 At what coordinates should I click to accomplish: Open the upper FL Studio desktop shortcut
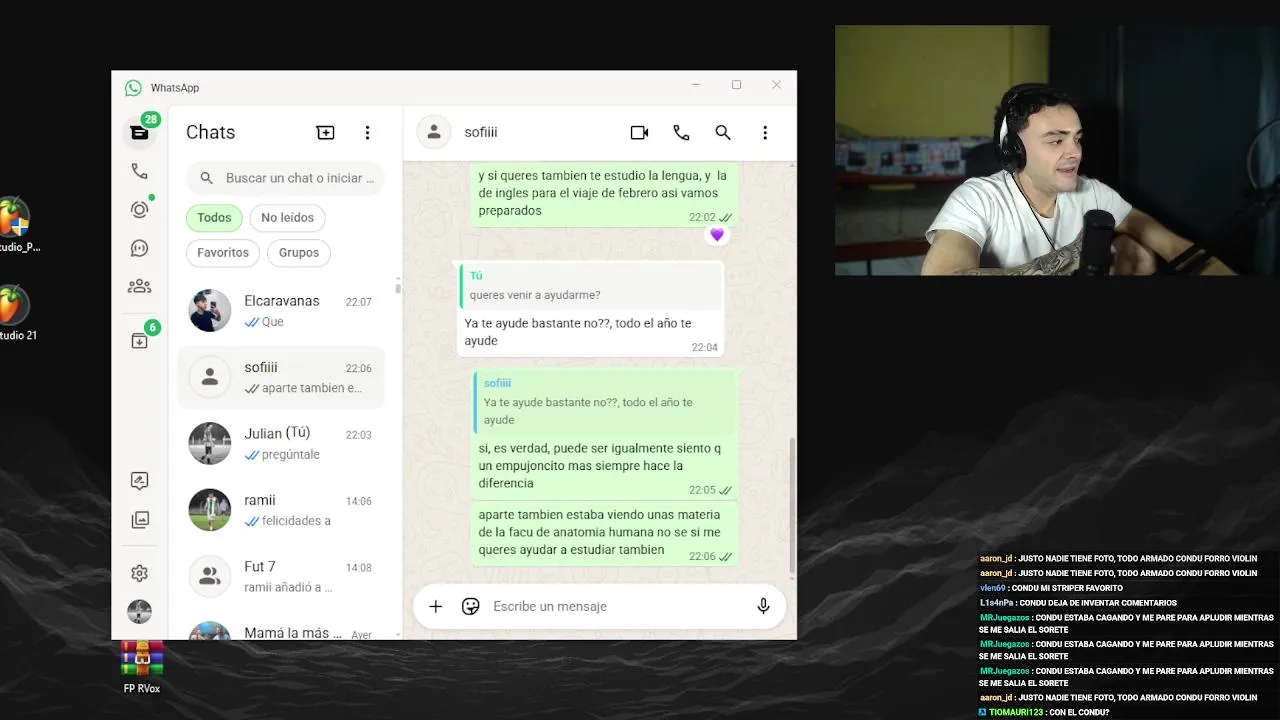(16, 225)
